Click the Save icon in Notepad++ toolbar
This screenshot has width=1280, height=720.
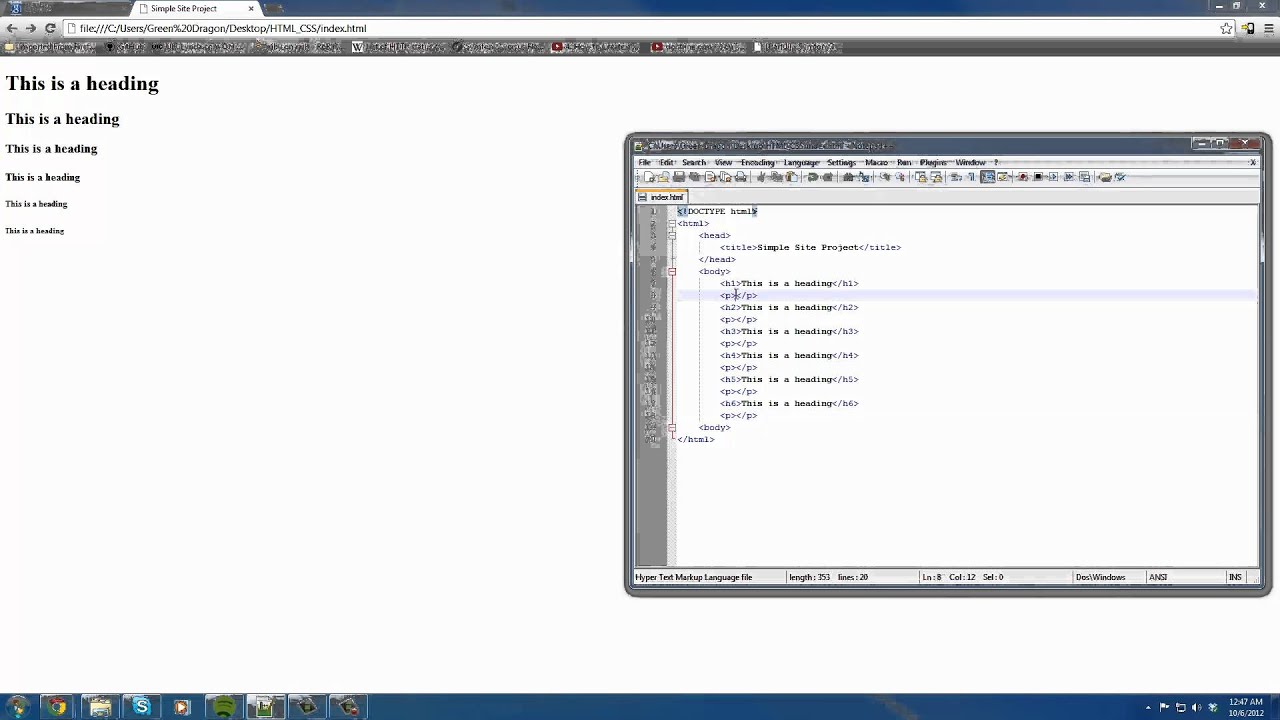point(678,177)
